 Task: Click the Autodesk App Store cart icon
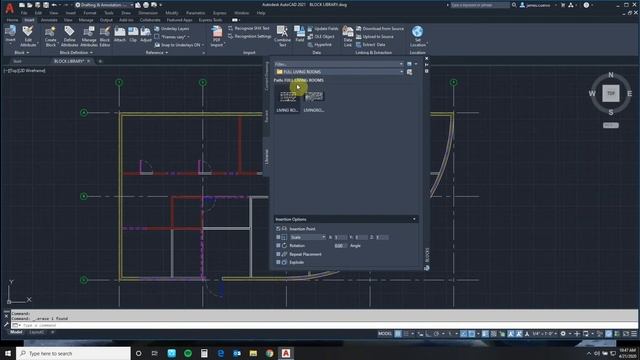(563, 5)
